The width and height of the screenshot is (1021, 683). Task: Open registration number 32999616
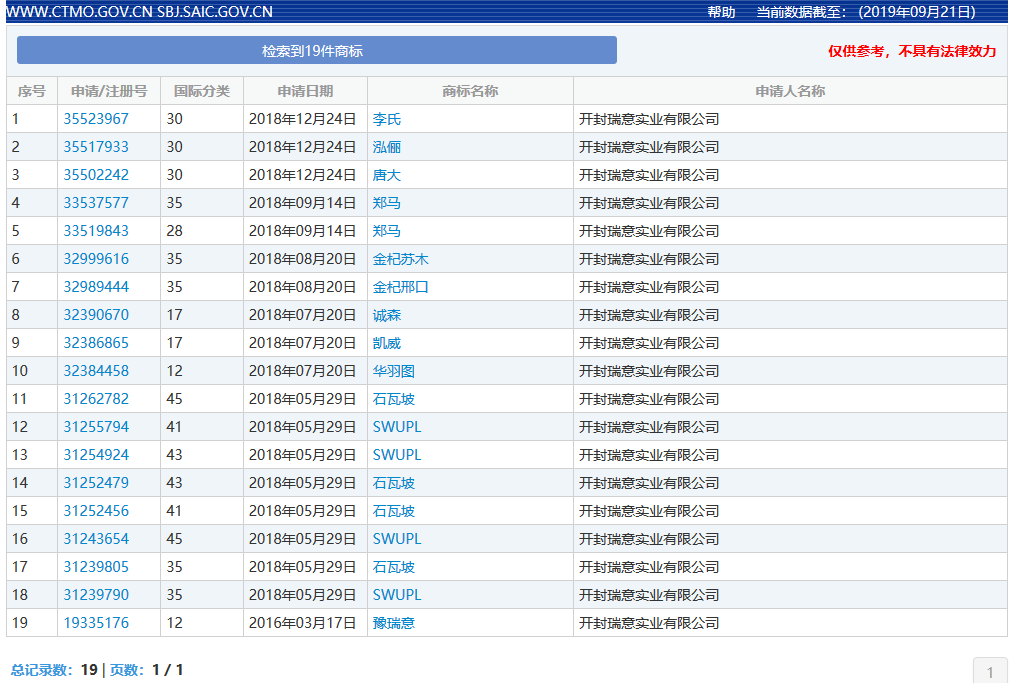pyautogui.click(x=96, y=259)
